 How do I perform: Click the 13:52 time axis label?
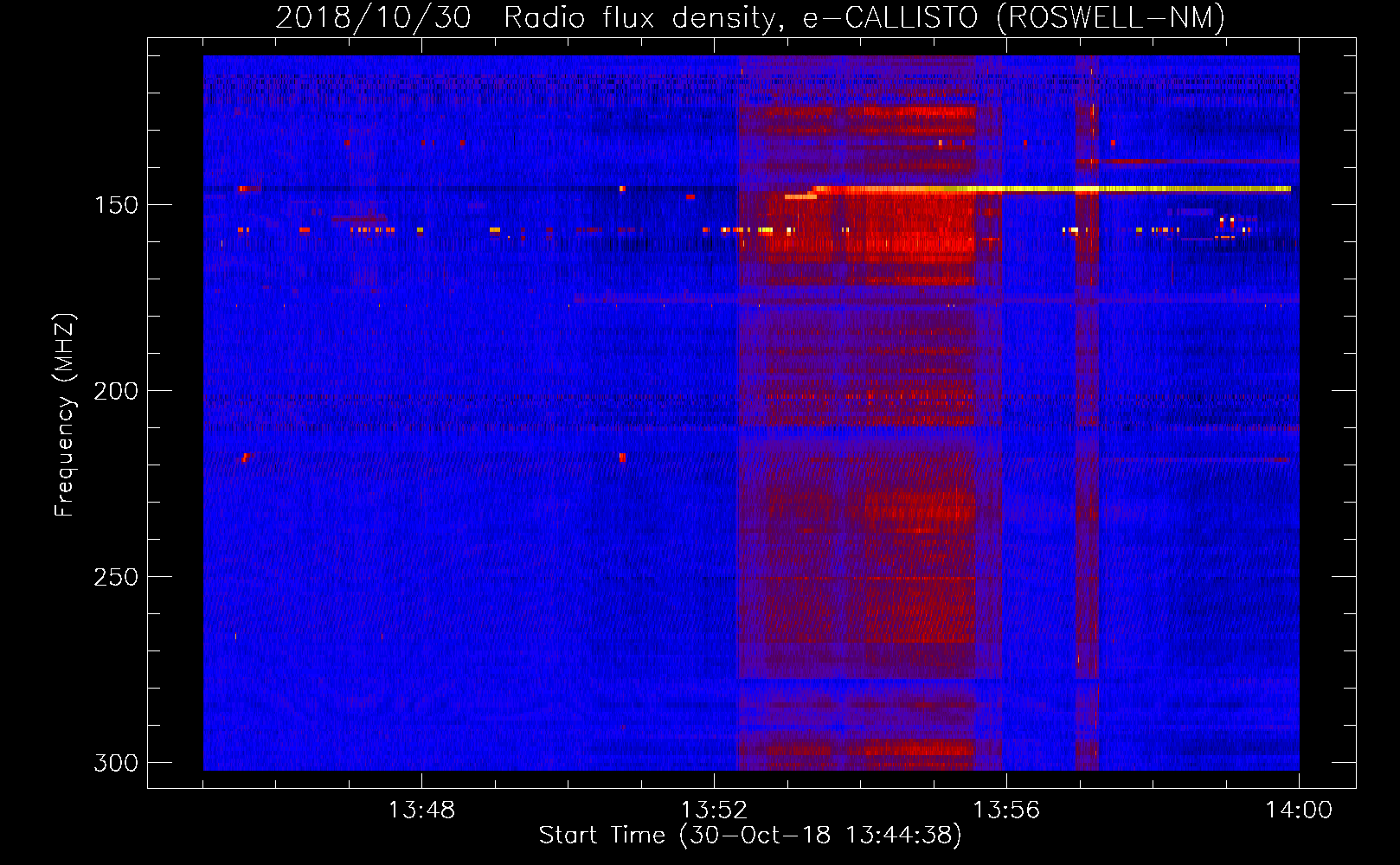tap(714, 811)
